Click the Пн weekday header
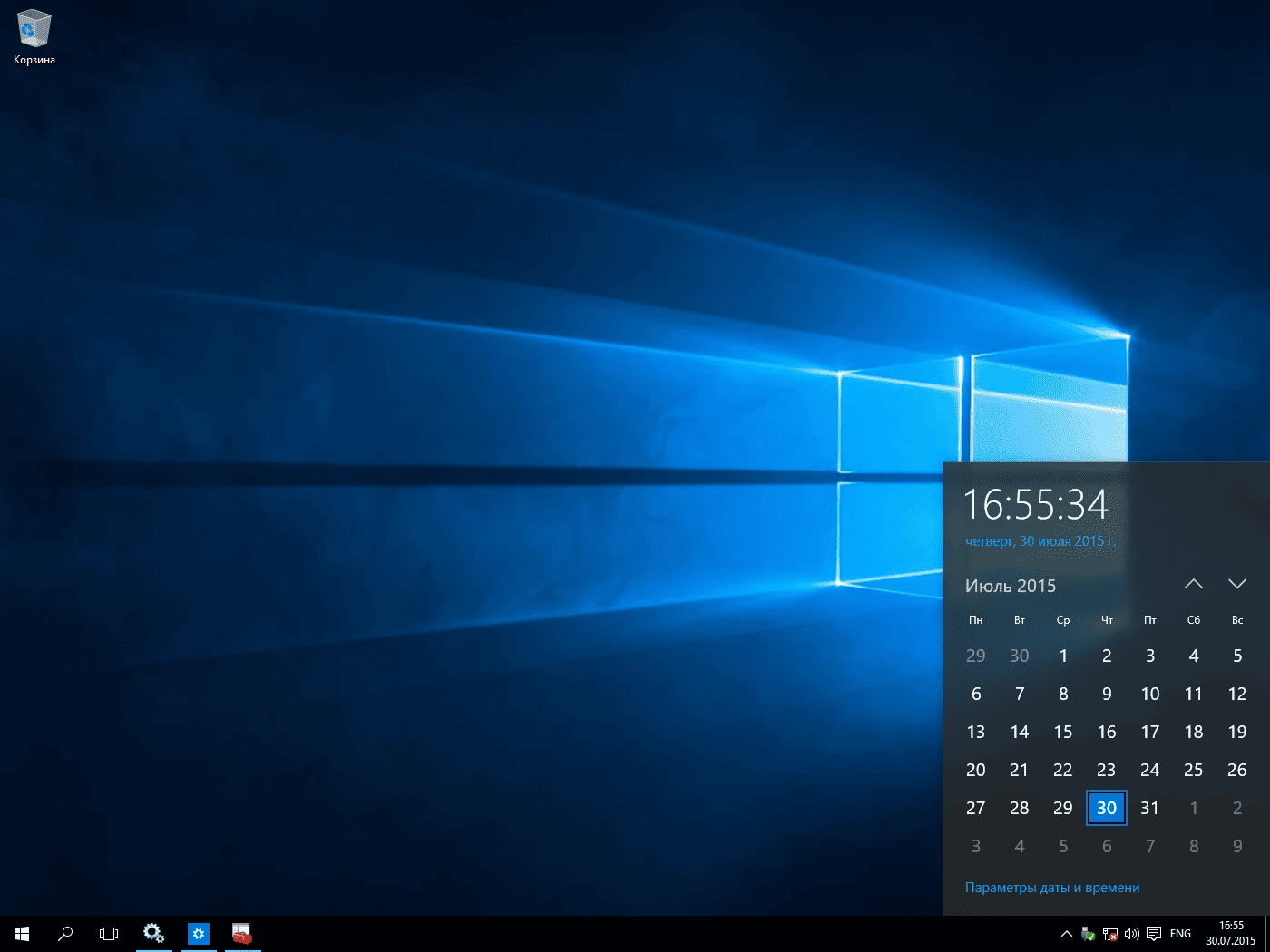This screenshot has height=952, width=1270. pos(976,620)
